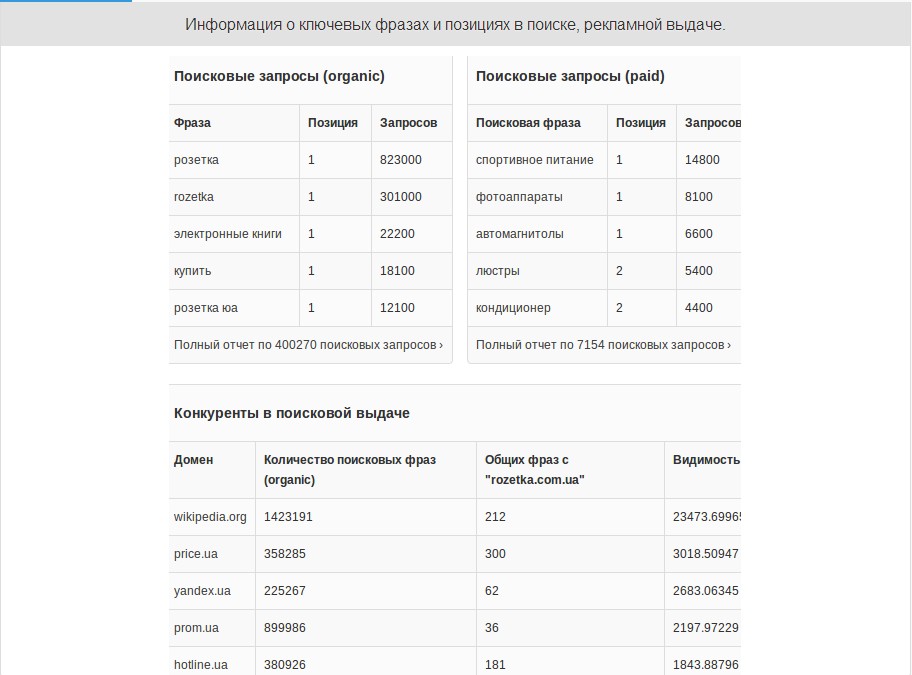This screenshot has width=912, height=675.
Task: Click the 'фотоаппараты' paid phrase
Action: (x=519, y=197)
